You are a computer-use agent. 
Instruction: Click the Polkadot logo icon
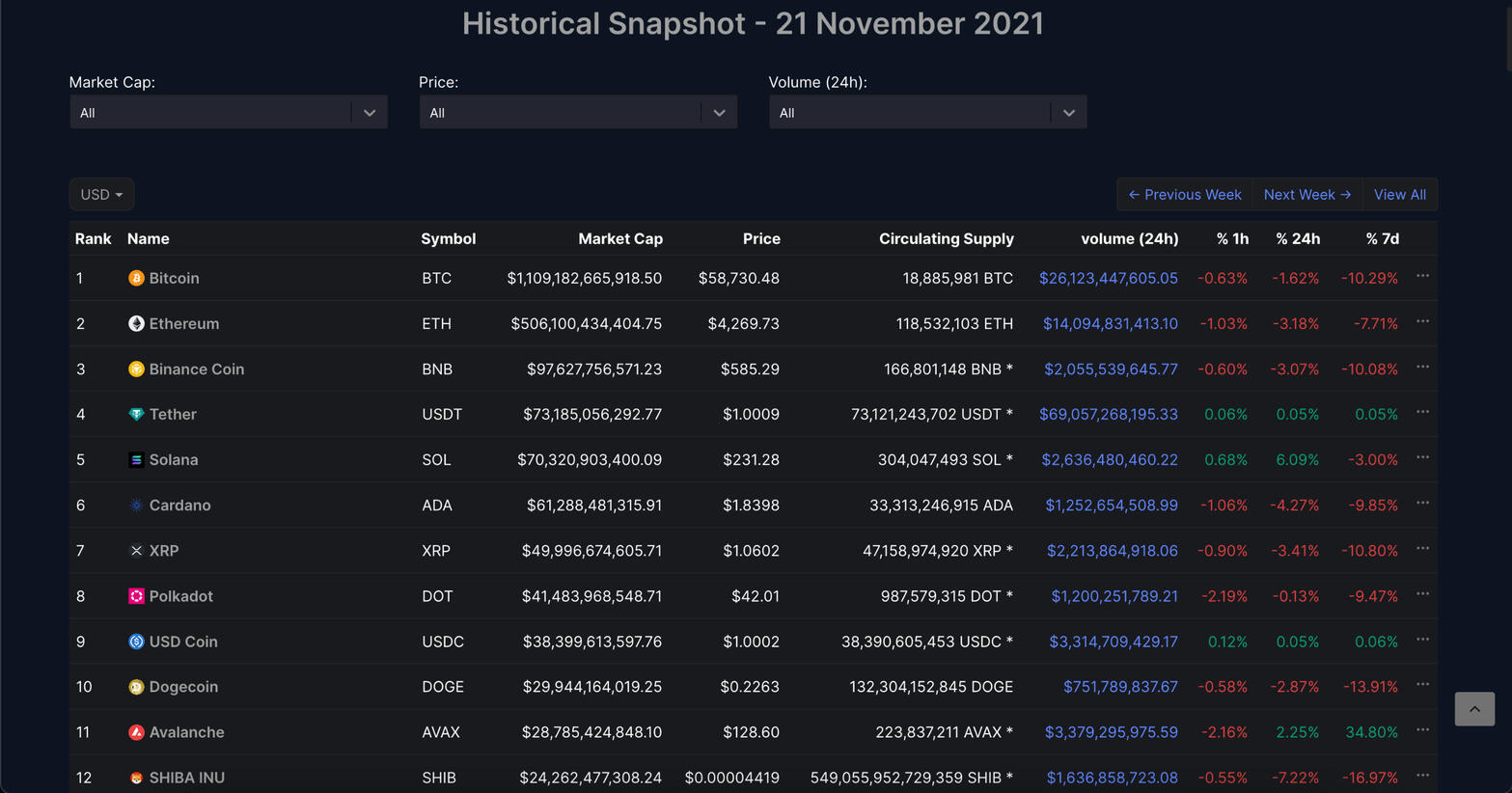(136, 596)
